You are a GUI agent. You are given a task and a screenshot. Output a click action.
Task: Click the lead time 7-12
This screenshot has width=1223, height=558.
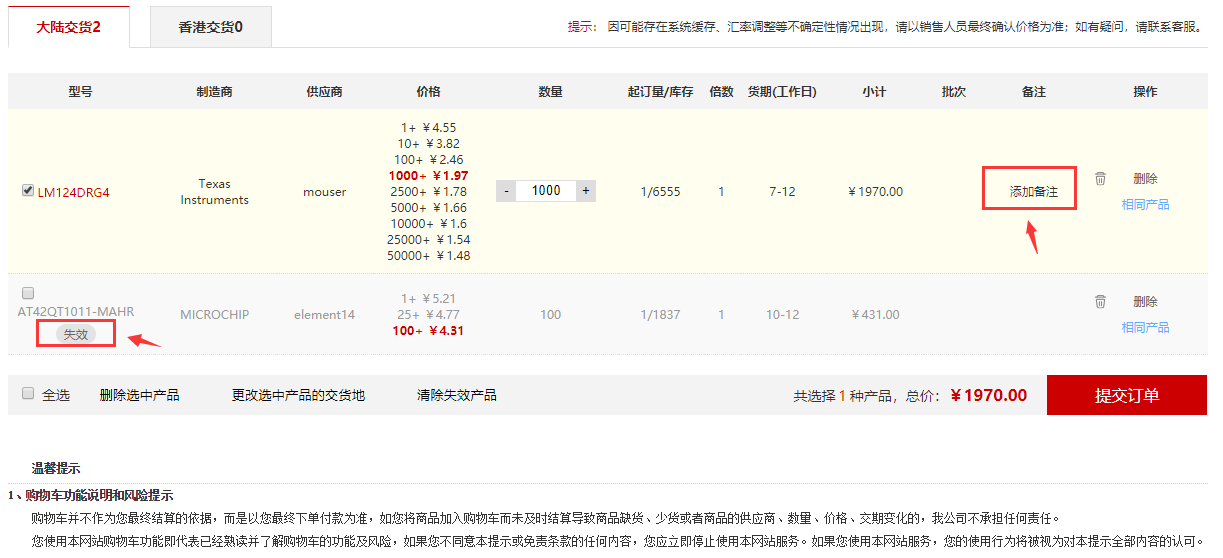782,192
